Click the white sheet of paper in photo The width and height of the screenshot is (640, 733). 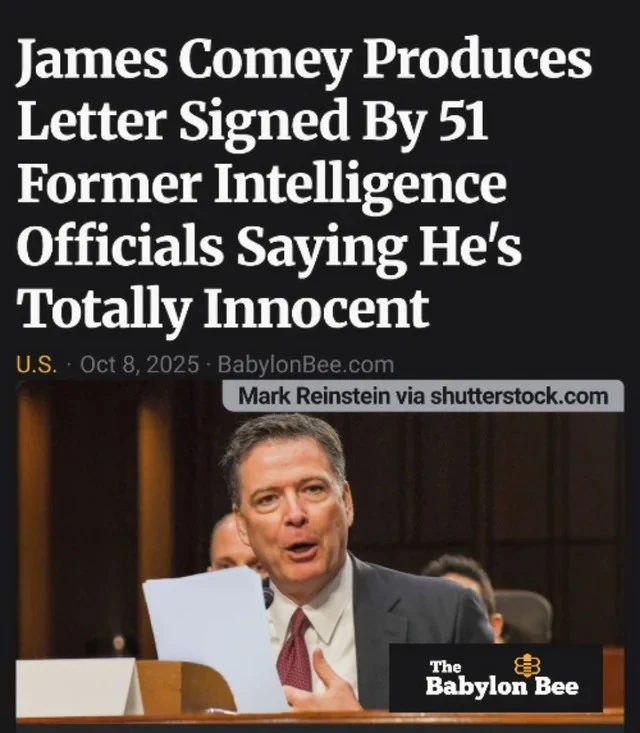(215, 643)
